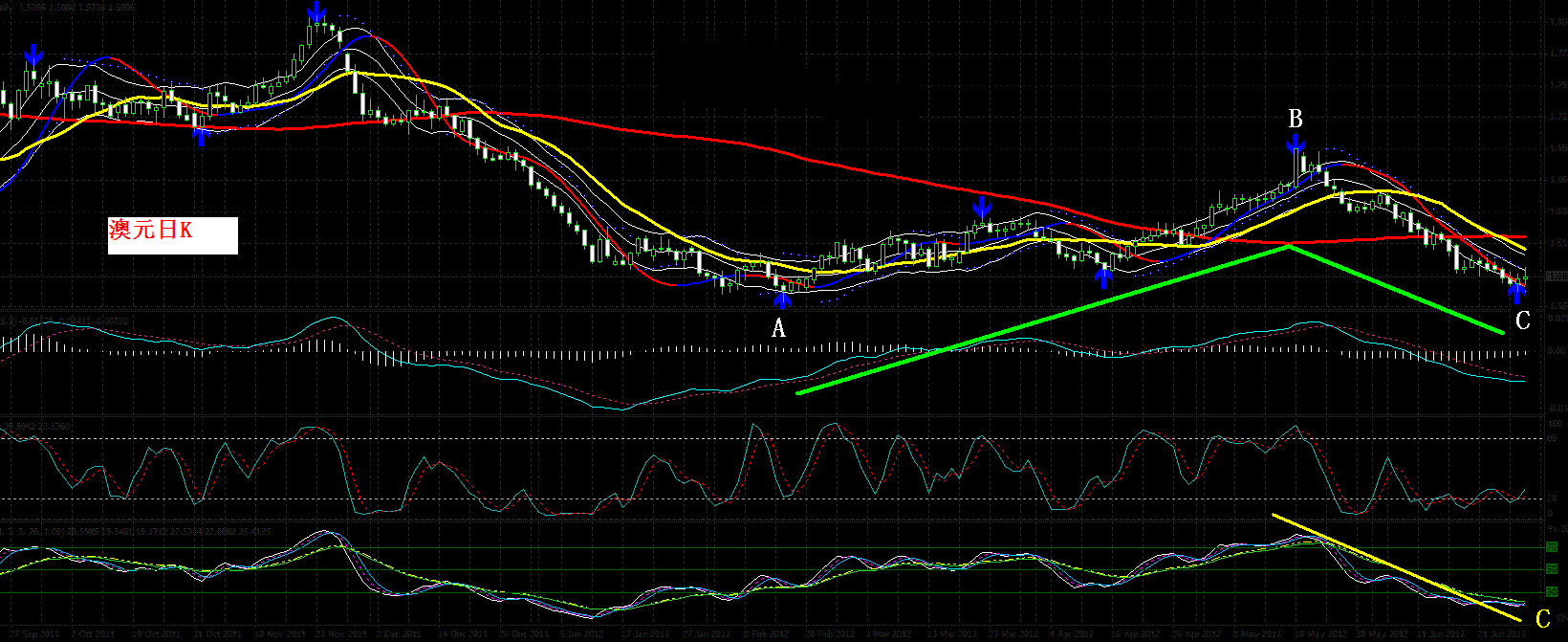Screen dimensions: 1568x642
Task: Click the blue up arrow under late October 2011 candles
Action: [x=201, y=135]
